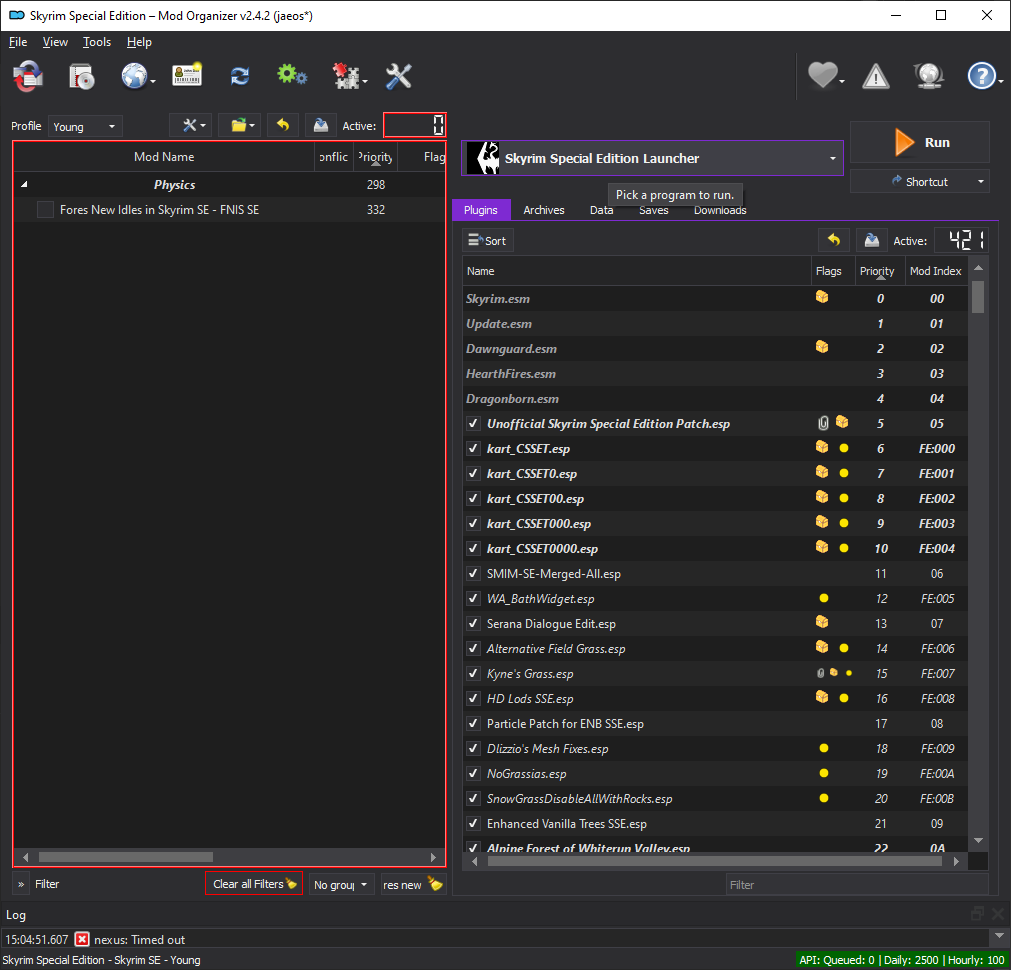This screenshot has height=970, width=1011.
Task: Open the Notifications warning triangle icon
Action: pyautogui.click(x=876, y=77)
